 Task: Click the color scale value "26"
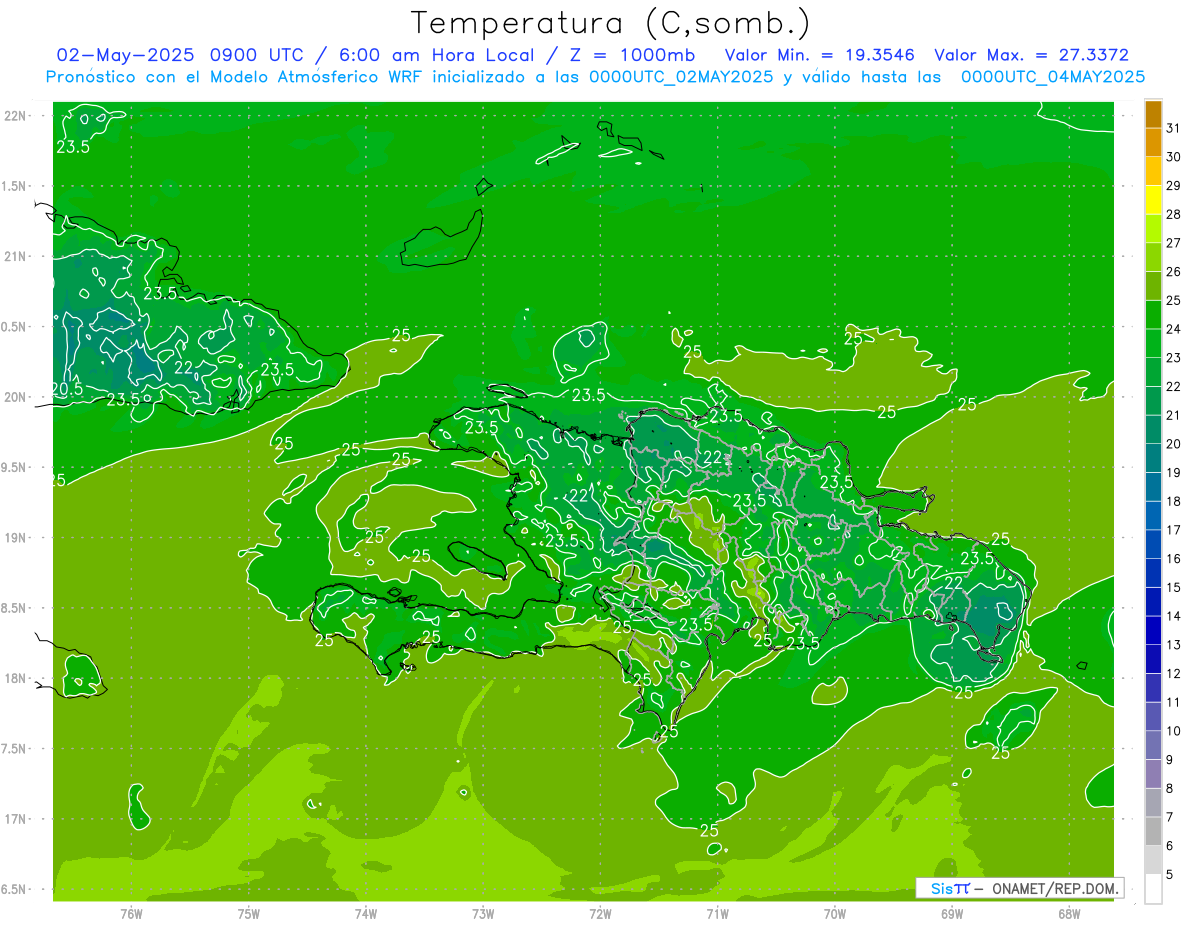[x=1173, y=271]
